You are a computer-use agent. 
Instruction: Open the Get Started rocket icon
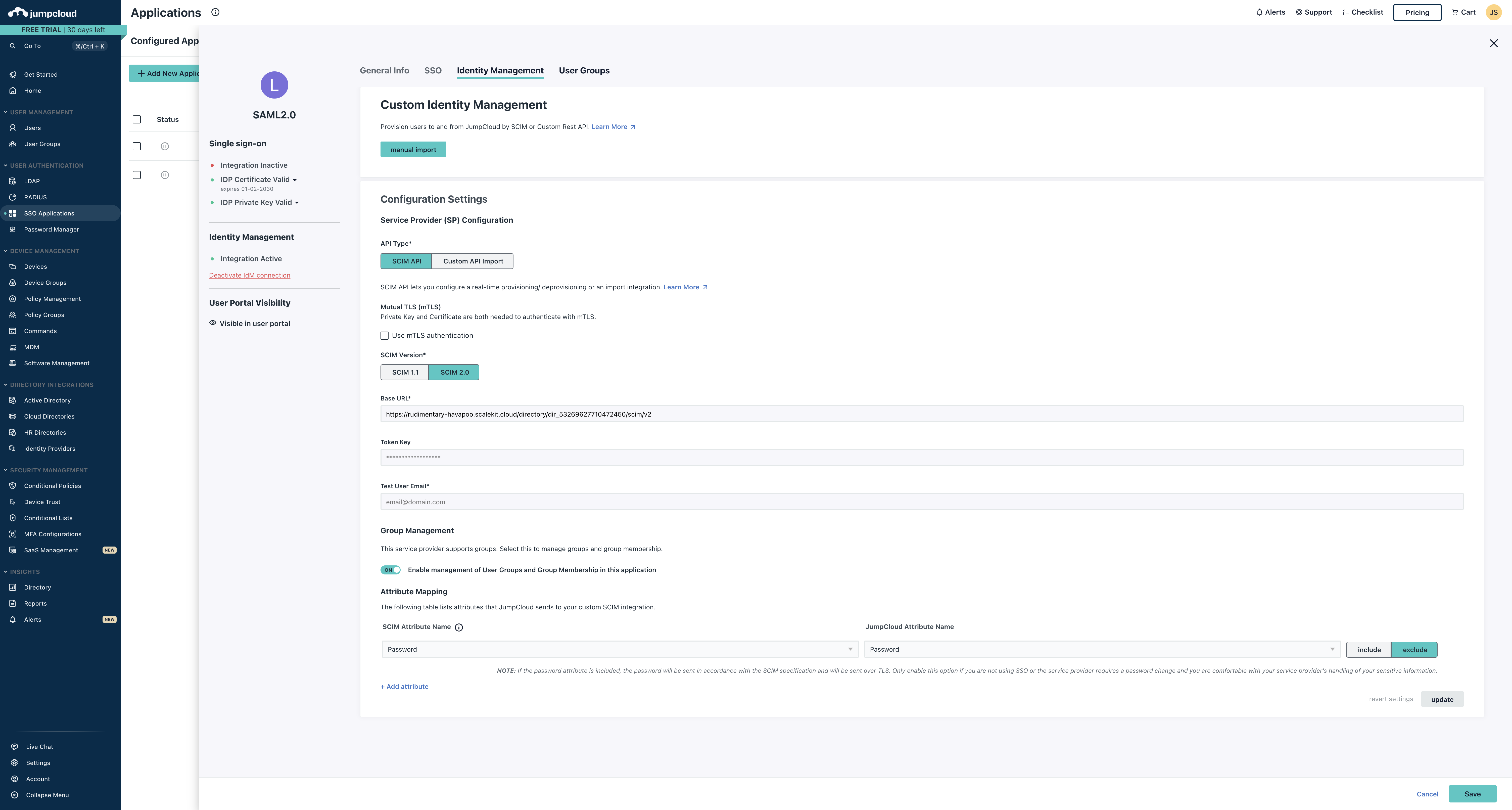(12, 75)
